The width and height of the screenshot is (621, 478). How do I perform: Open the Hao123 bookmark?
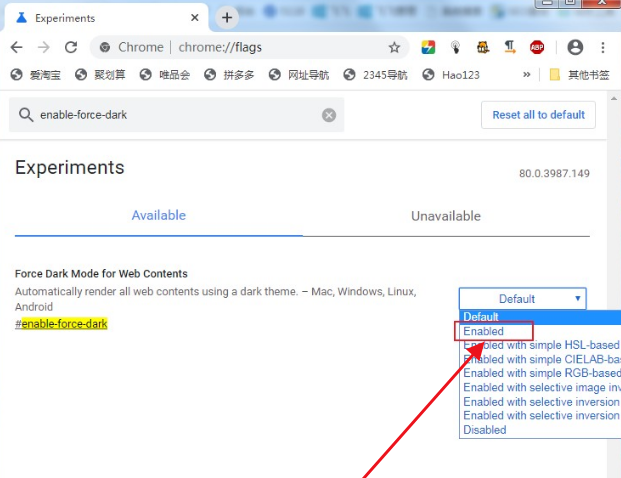tap(451, 75)
